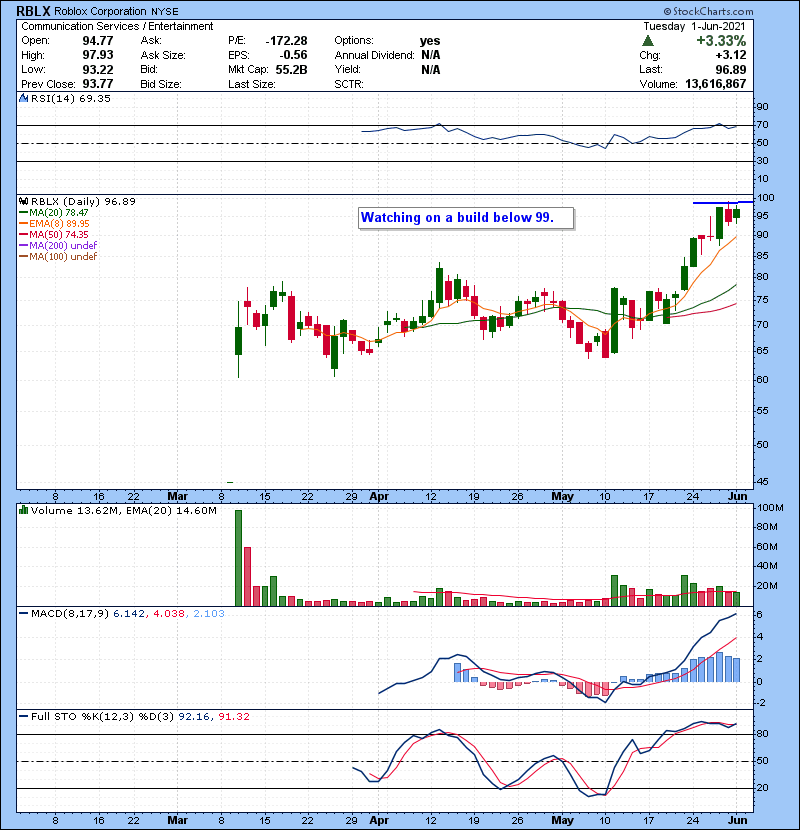800x830 pixels.
Task: Click the Annual Dividend N/A value
Action: [x=430, y=55]
